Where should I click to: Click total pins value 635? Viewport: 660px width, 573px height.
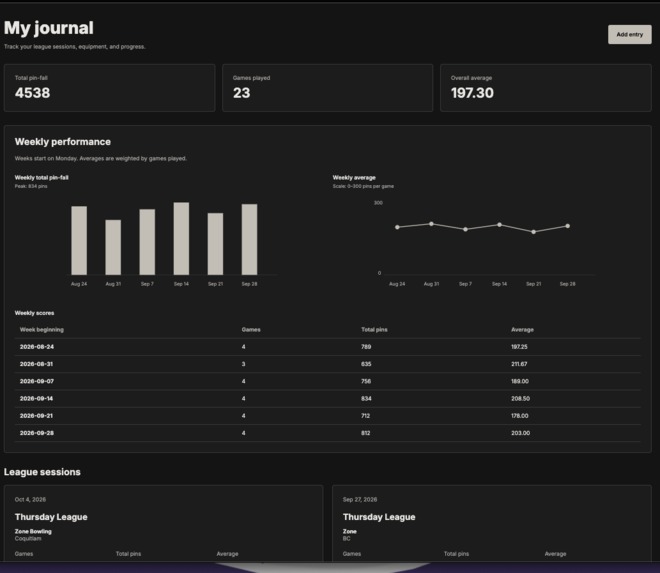(366, 364)
